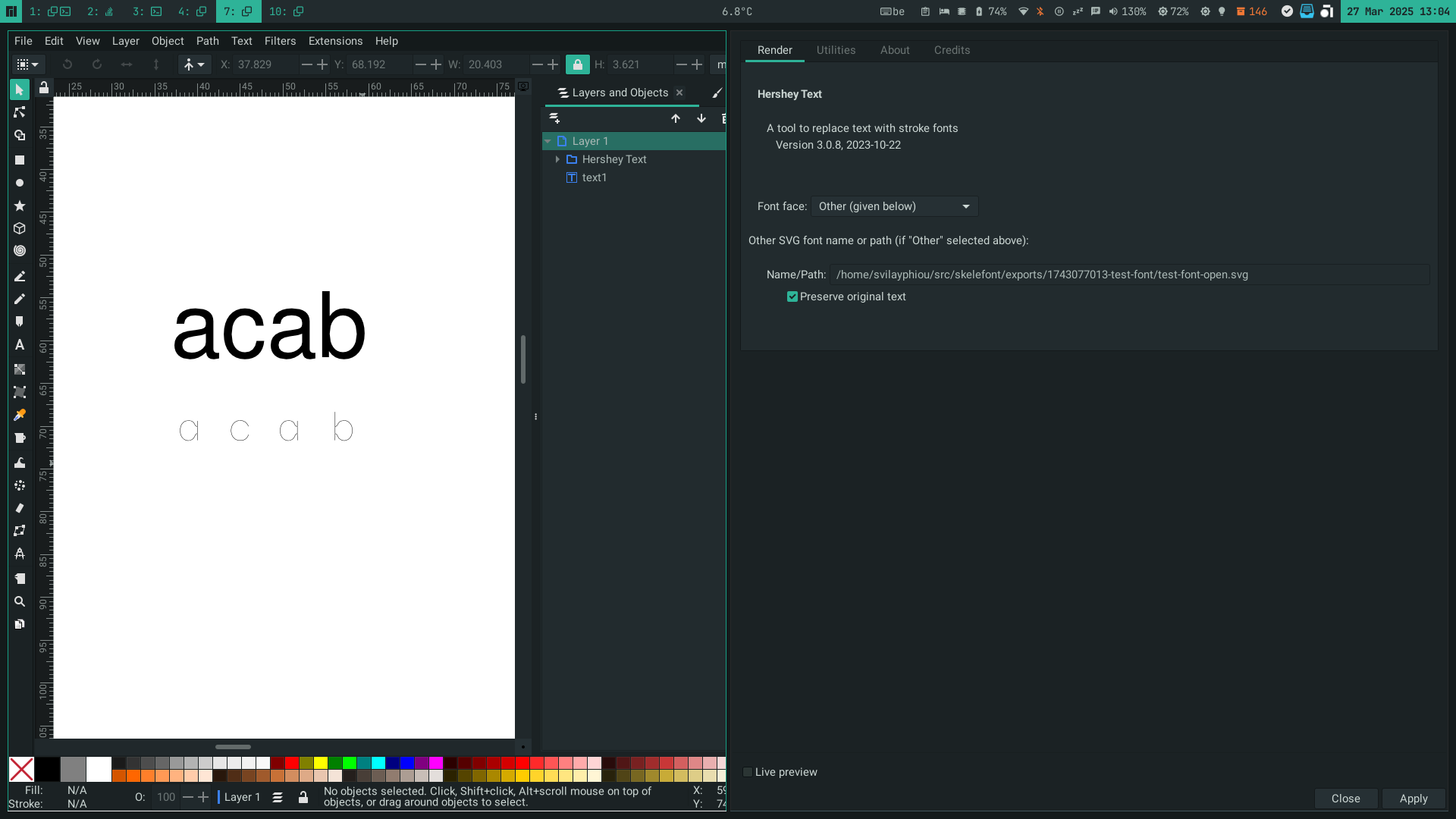Select the Dropper color picker tool
This screenshot has height=819, width=1456.
point(20,415)
